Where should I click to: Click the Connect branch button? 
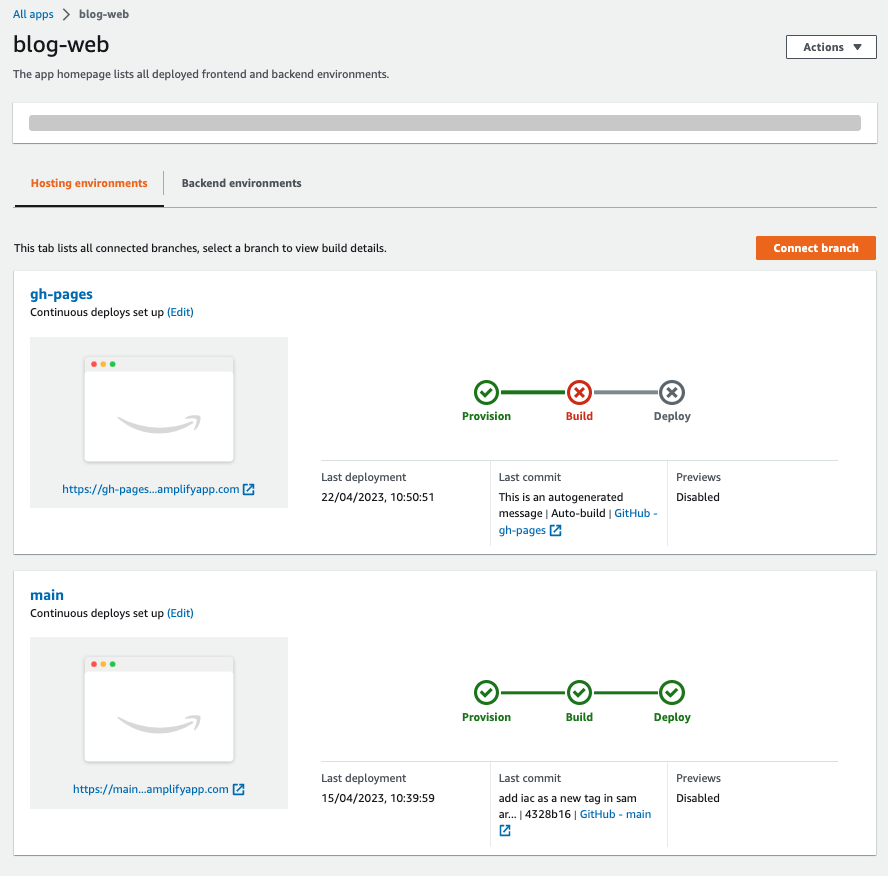816,248
